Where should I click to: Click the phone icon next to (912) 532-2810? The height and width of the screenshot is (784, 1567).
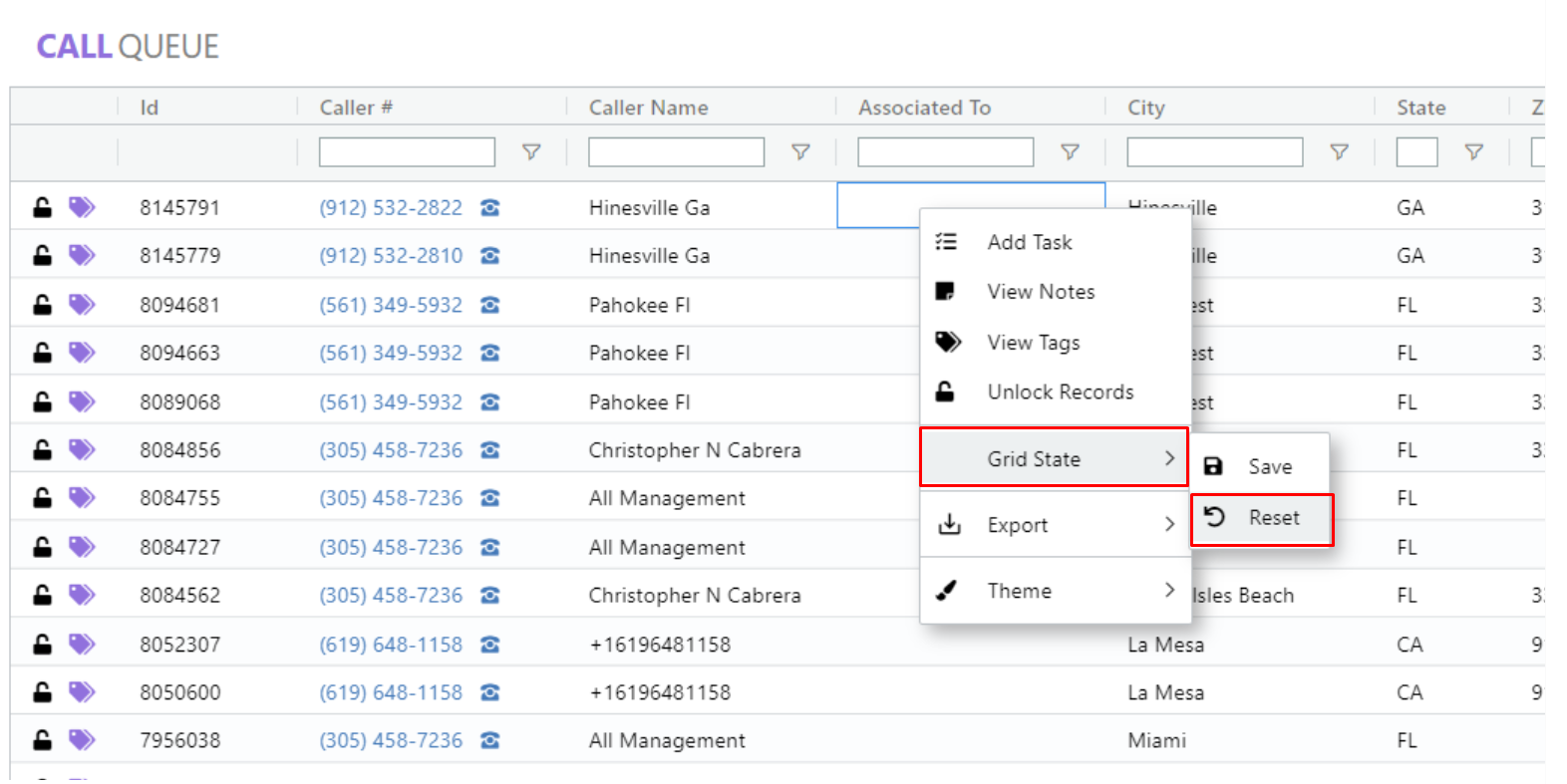tap(489, 256)
